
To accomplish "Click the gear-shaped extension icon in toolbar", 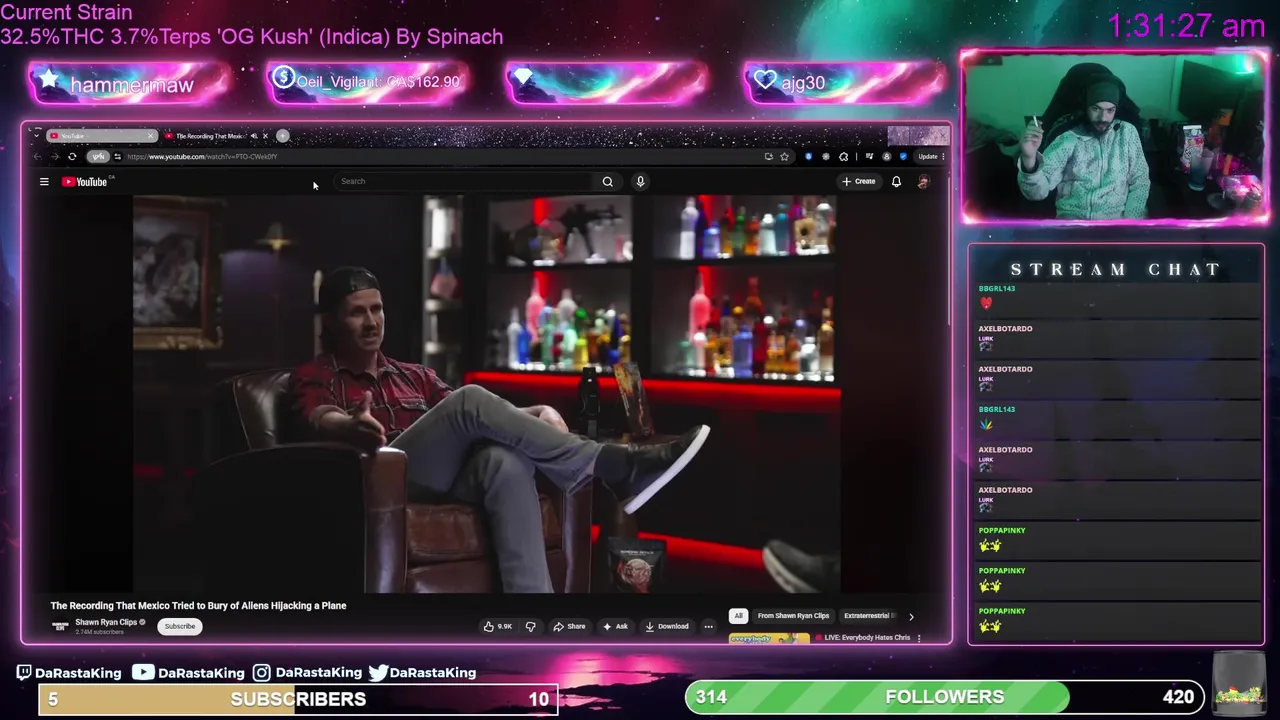I will coord(826,156).
